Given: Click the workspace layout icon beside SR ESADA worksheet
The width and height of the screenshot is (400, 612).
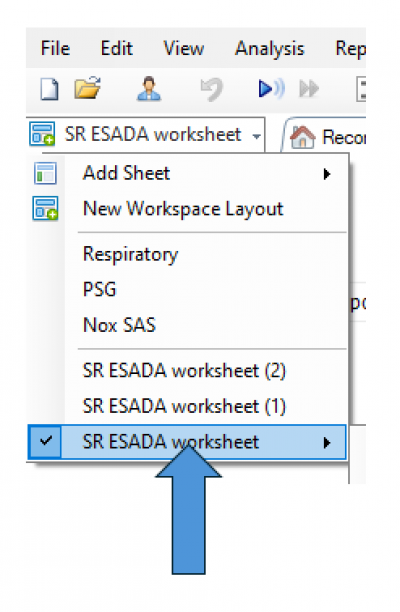Looking at the screenshot, I should pos(42,134).
